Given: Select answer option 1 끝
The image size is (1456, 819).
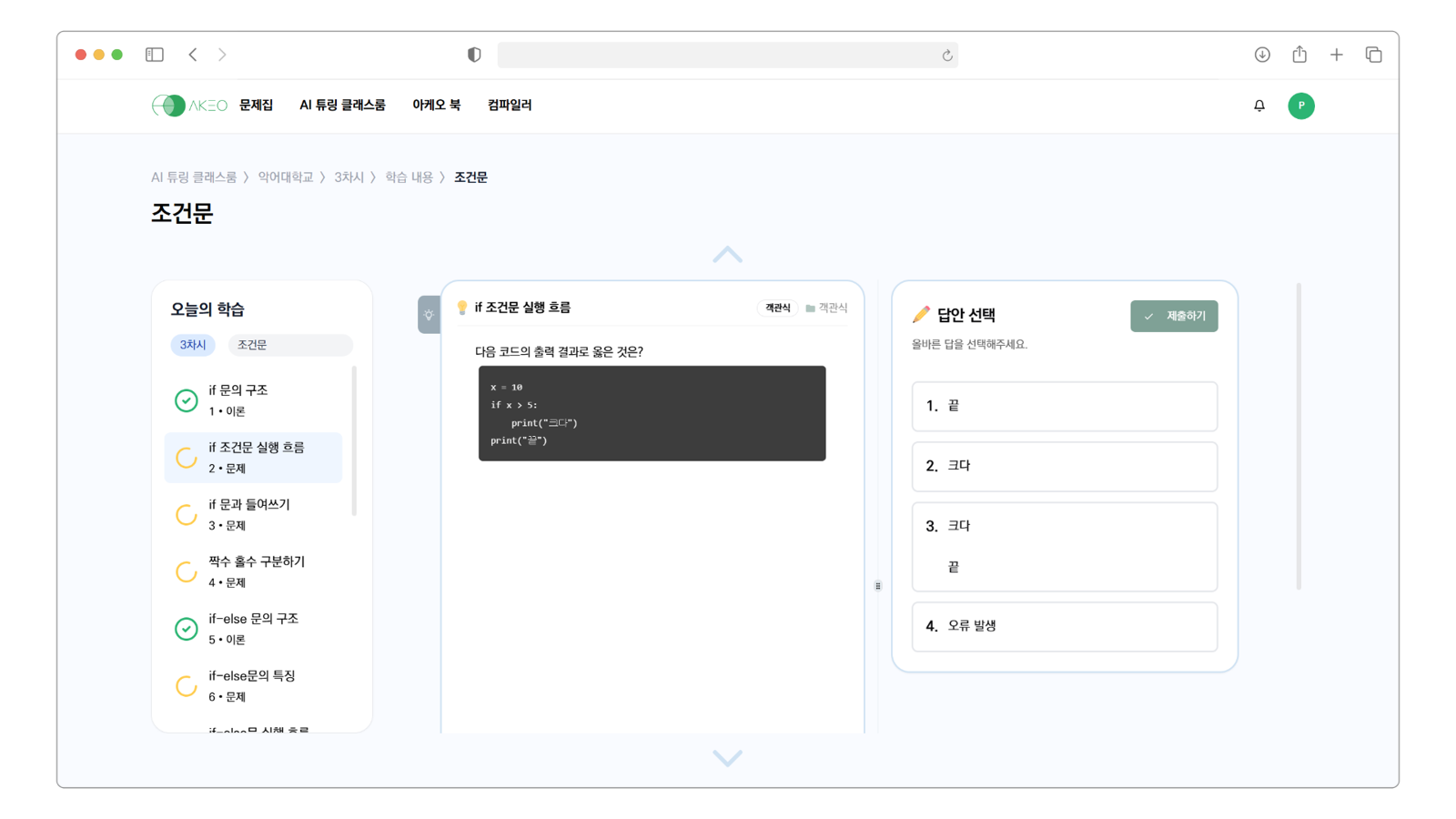Looking at the screenshot, I should point(1064,406).
